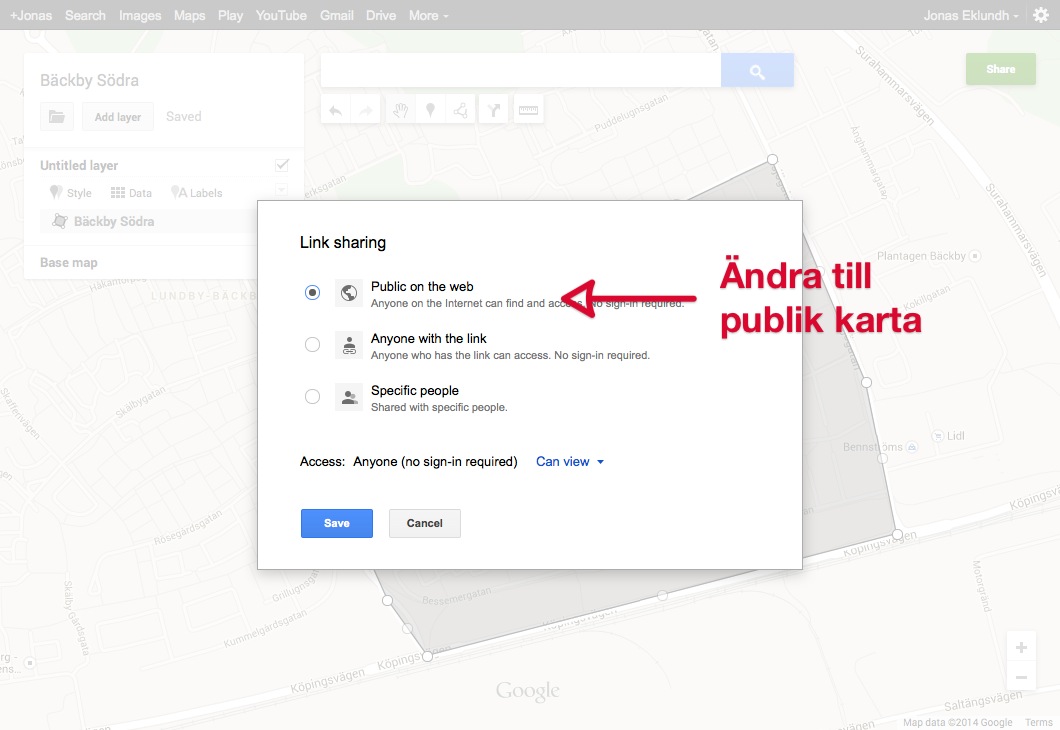
Task: Click the undo arrow in the map toolbar
Action: tap(335, 110)
